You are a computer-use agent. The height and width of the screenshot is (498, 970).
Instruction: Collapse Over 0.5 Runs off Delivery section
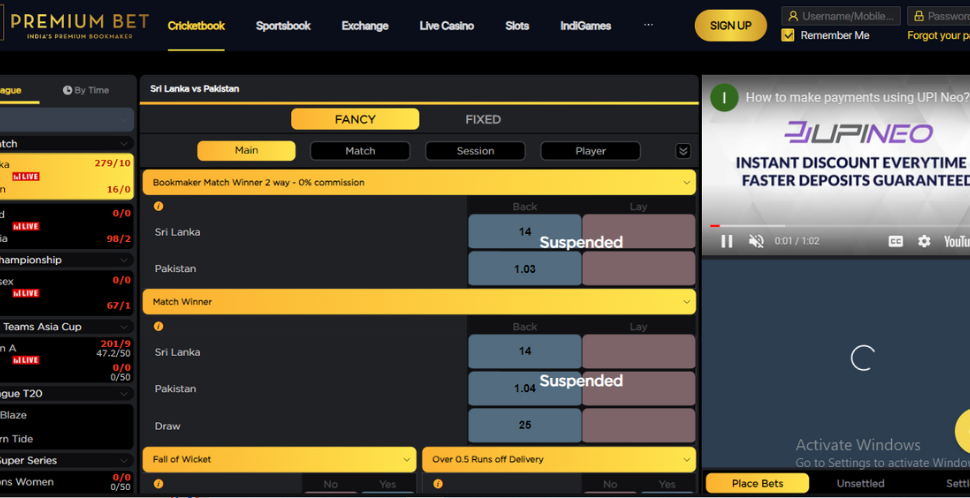pos(686,460)
